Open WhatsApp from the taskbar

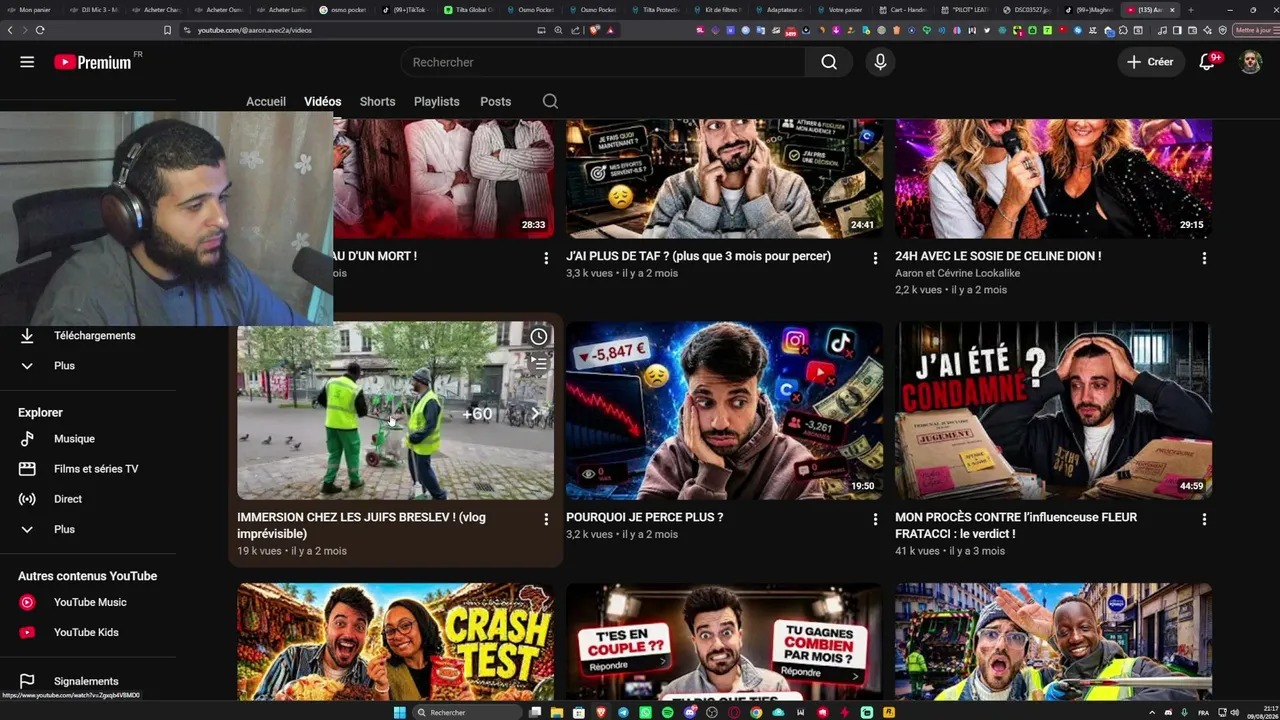[x=646, y=712]
